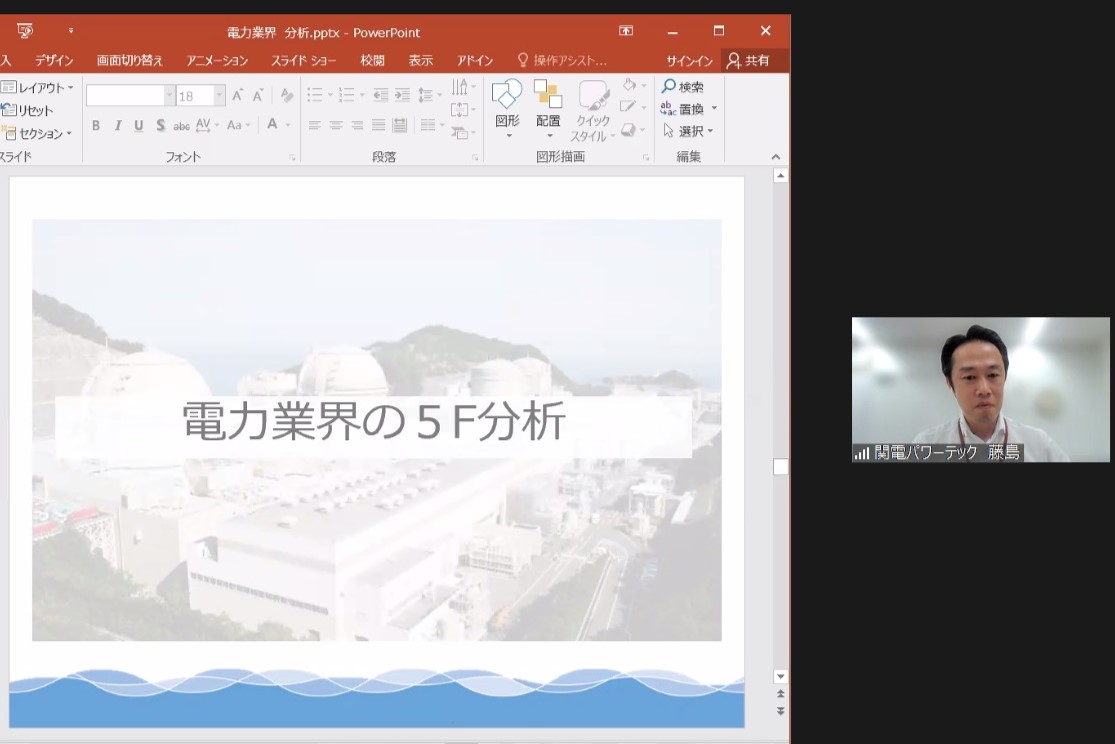The height and width of the screenshot is (744, 1115).
Task: Click the vertical scrollbar thumb
Action: [x=780, y=467]
